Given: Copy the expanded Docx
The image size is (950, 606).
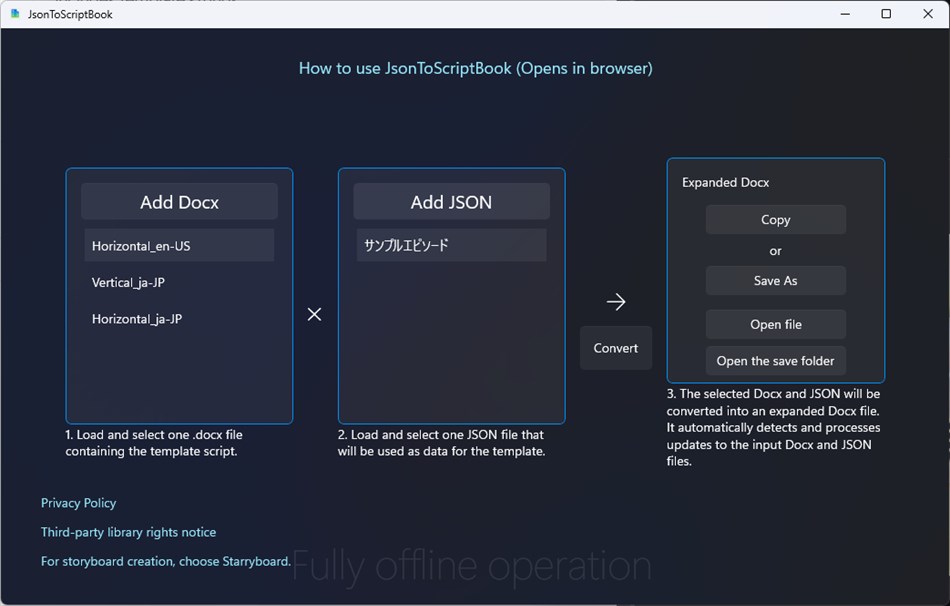Looking at the screenshot, I should click(x=776, y=219).
